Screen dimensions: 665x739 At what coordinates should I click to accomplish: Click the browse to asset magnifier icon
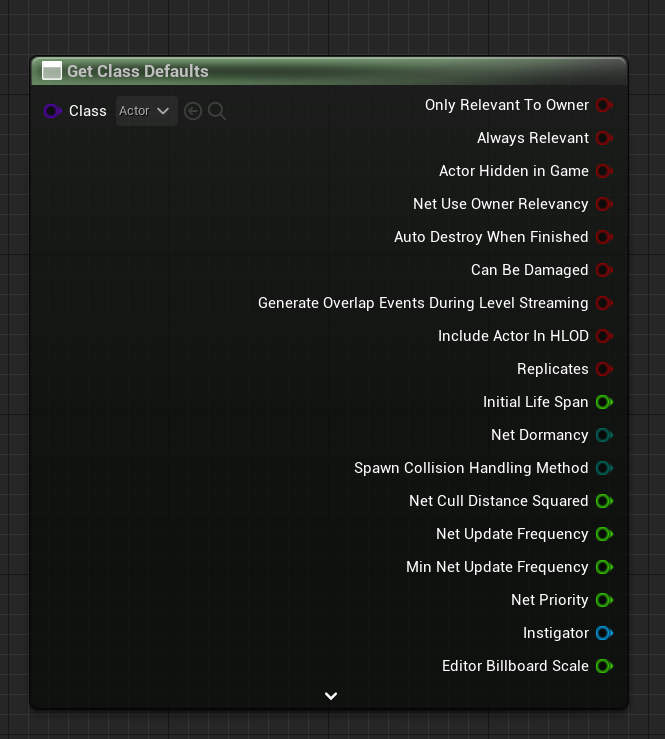217,111
